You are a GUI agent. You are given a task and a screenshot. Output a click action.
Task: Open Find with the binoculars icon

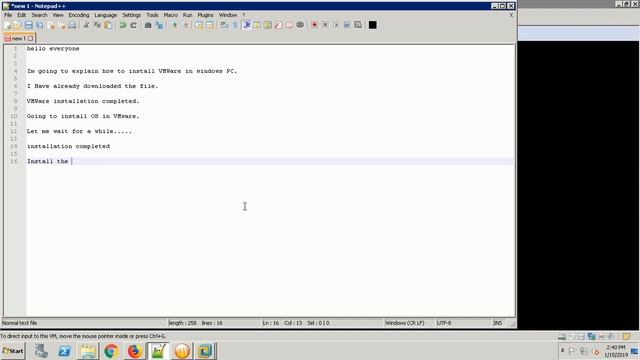pyautogui.click(x=148, y=25)
